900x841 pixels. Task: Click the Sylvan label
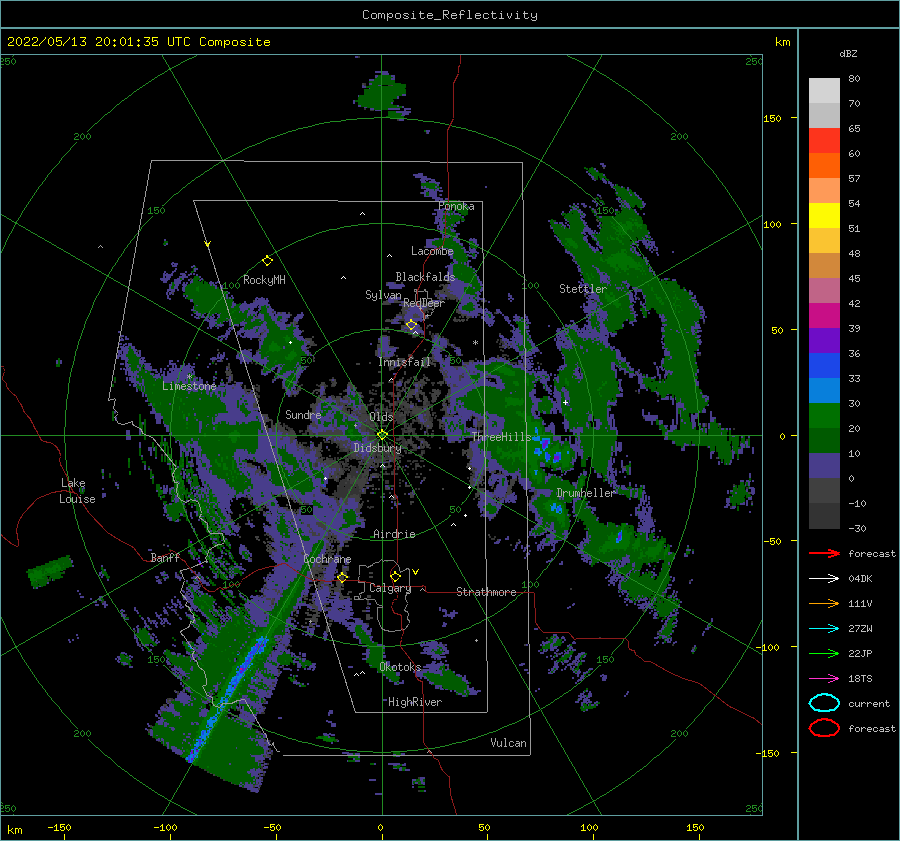383,295
